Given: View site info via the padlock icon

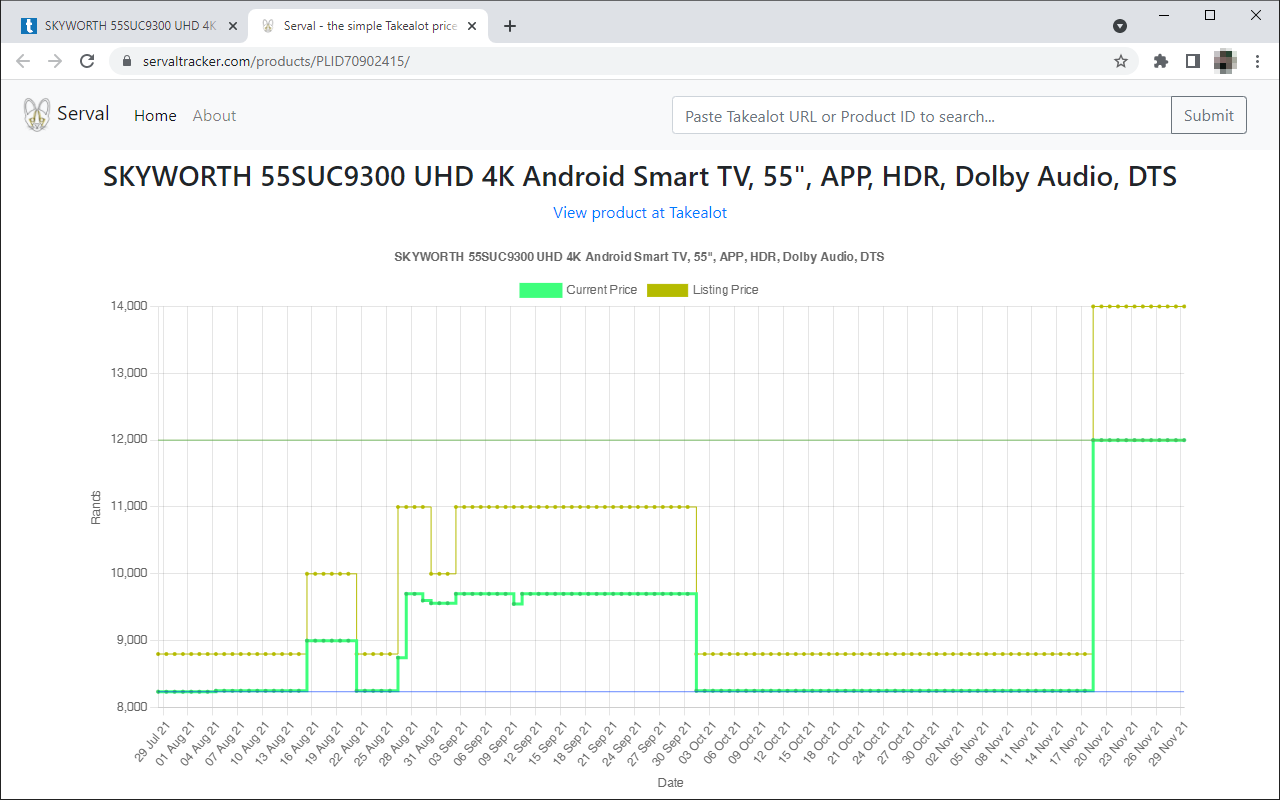Looking at the screenshot, I should click(126, 61).
